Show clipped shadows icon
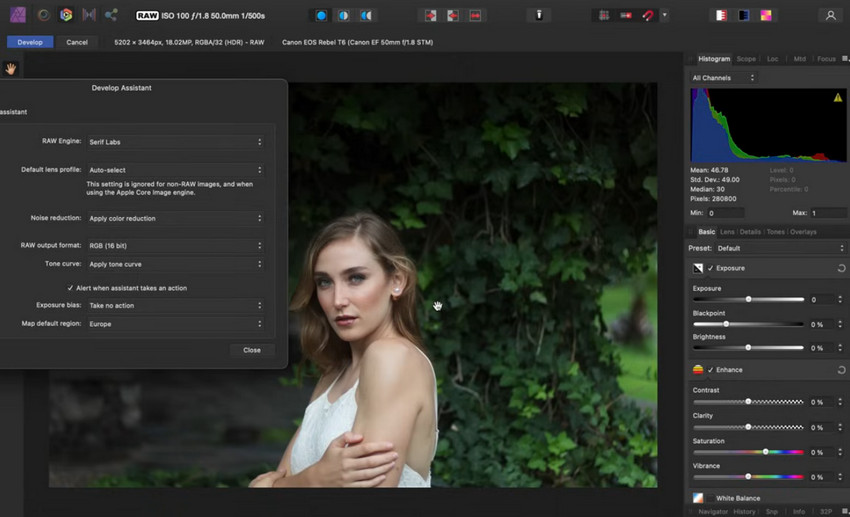 point(744,16)
